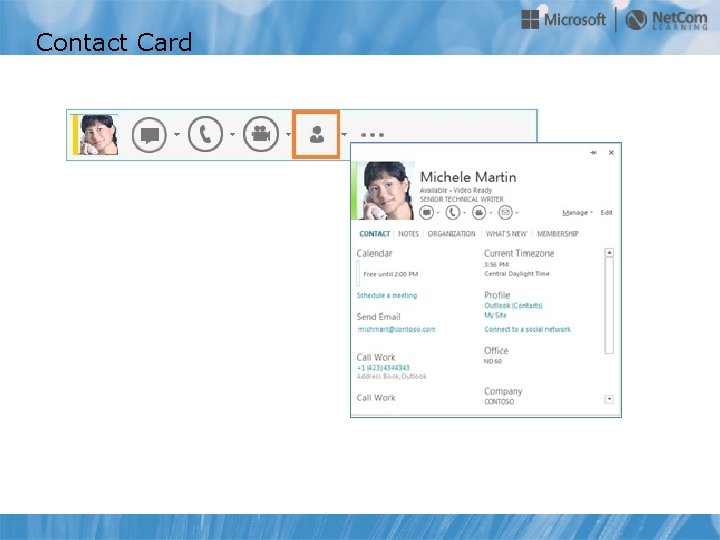Switch to the ORGANIZATION tab
This screenshot has width=720, height=540.
tap(451, 234)
